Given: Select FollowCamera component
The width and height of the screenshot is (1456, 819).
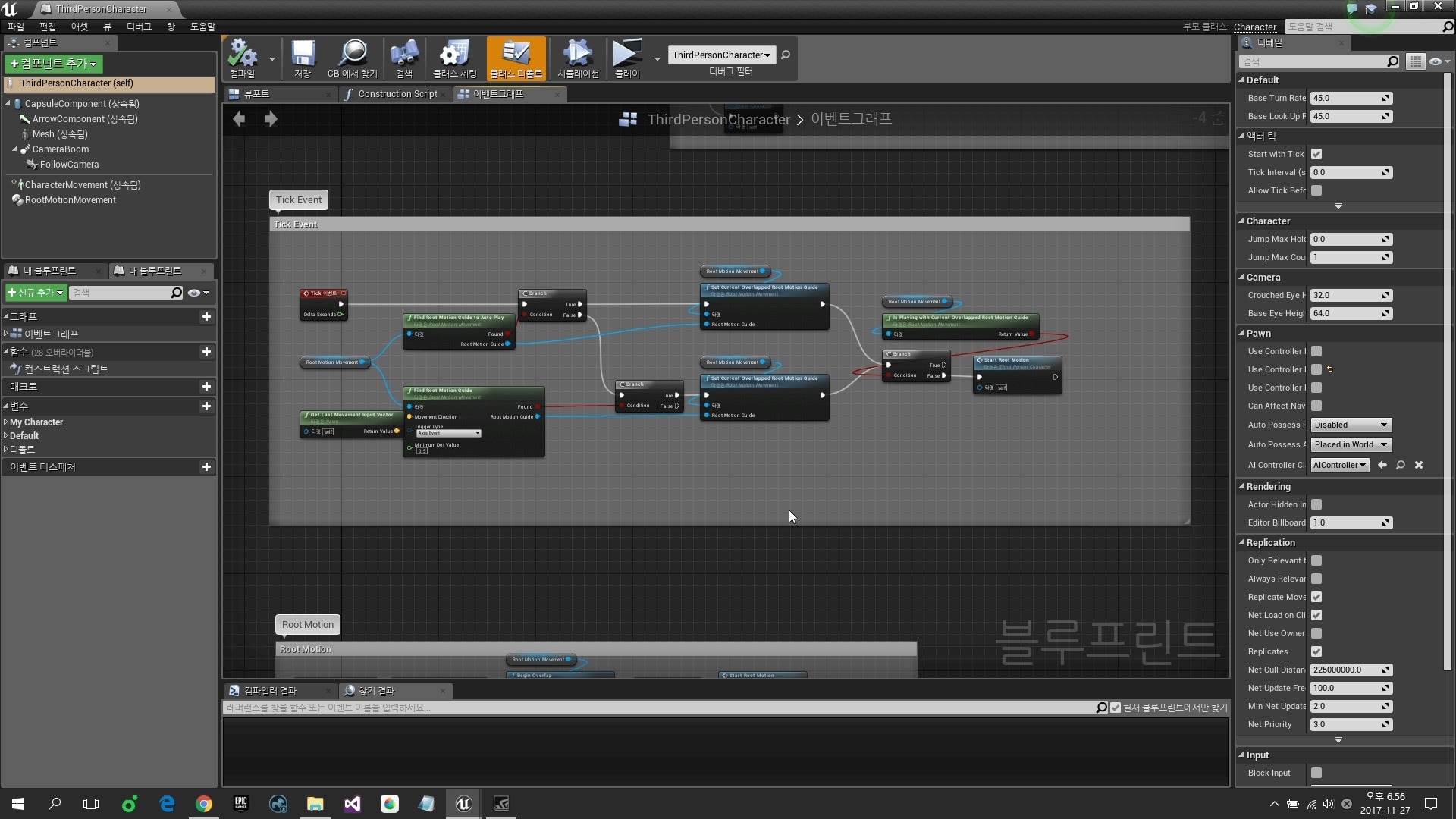Looking at the screenshot, I should (x=69, y=165).
